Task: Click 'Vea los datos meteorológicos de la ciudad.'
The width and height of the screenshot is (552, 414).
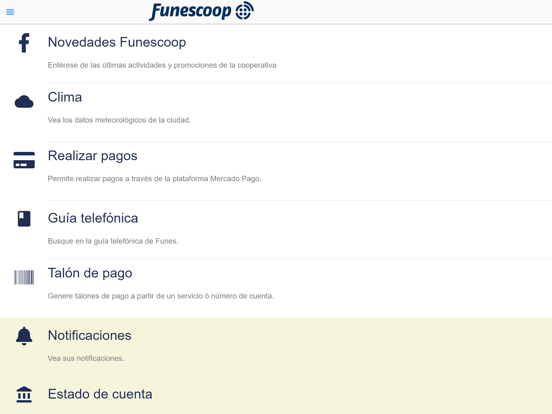Action: 119,120
